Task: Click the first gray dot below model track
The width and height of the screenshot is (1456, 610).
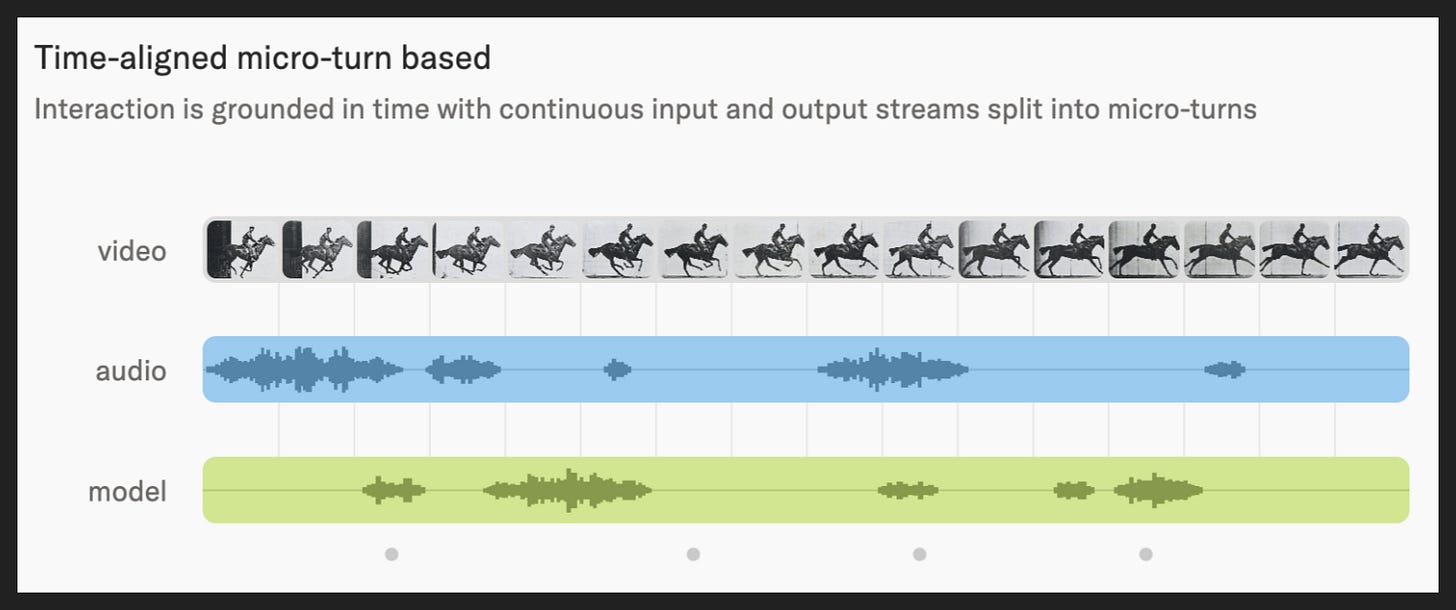Action: [392, 554]
